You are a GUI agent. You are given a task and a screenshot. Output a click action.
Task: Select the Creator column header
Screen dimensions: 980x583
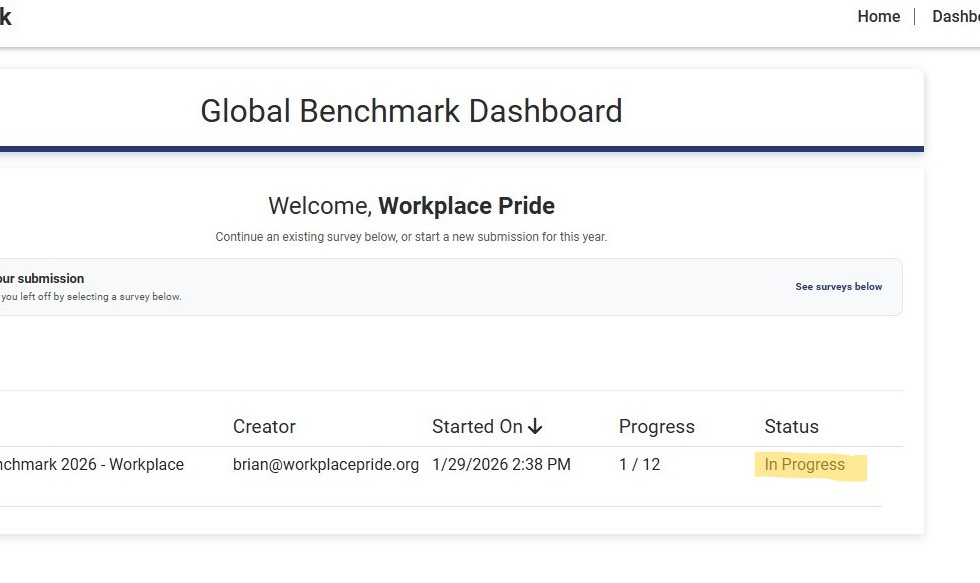[264, 427]
